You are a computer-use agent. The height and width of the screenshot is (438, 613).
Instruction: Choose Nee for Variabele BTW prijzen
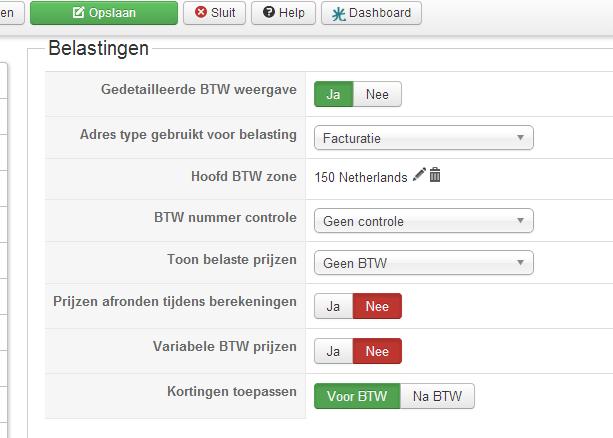tap(377, 351)
